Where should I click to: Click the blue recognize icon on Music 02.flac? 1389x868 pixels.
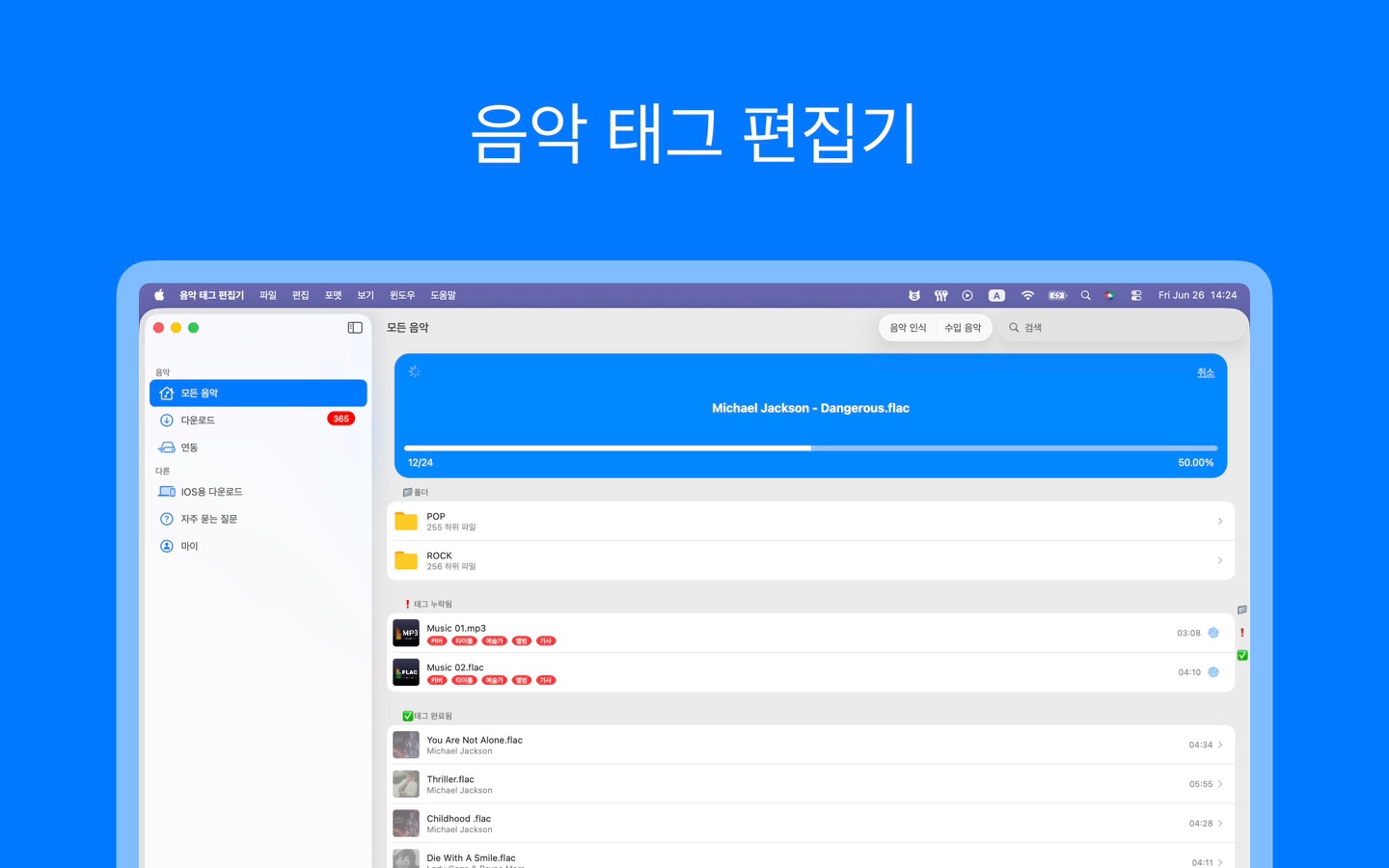[1213, 672]
